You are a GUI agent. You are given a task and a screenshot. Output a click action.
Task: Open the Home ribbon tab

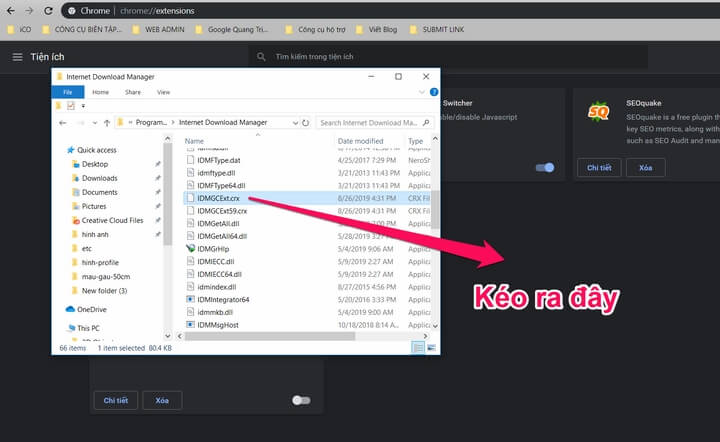(x=101, y=92)
